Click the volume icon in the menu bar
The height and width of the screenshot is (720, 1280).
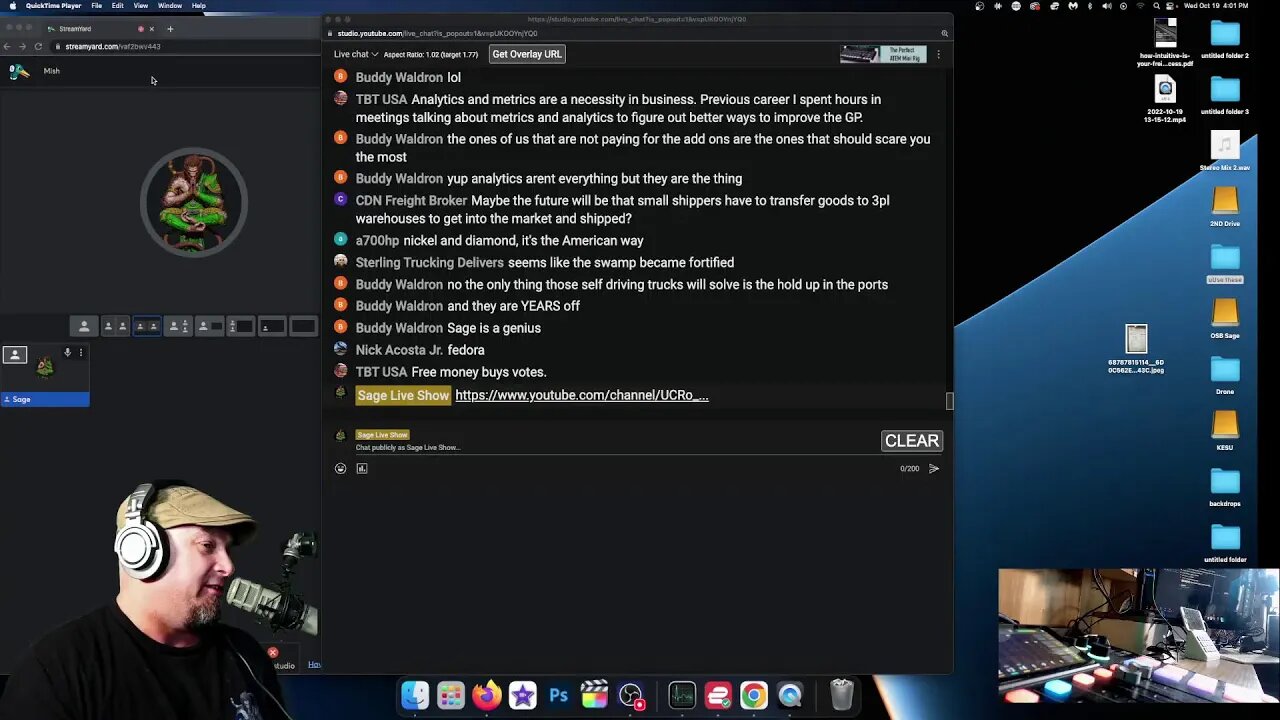[x=1106, y=6]
